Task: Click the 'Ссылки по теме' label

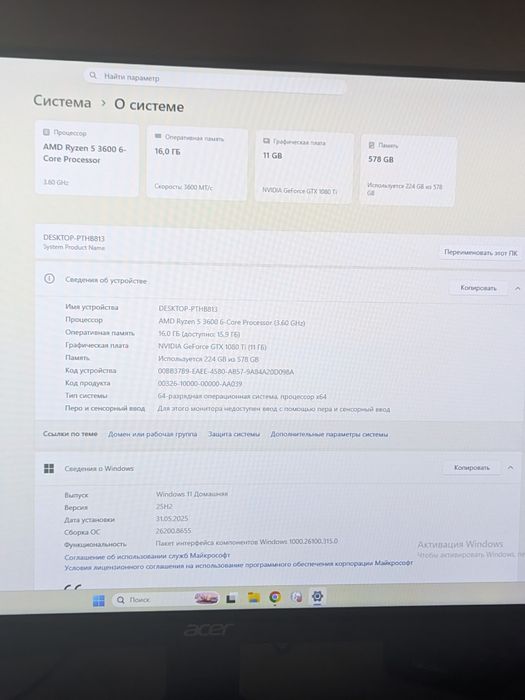Action: [x=70, y=433]
